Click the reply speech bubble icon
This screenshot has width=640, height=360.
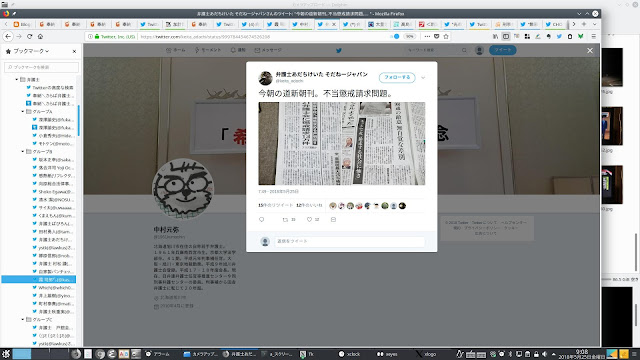262,220
